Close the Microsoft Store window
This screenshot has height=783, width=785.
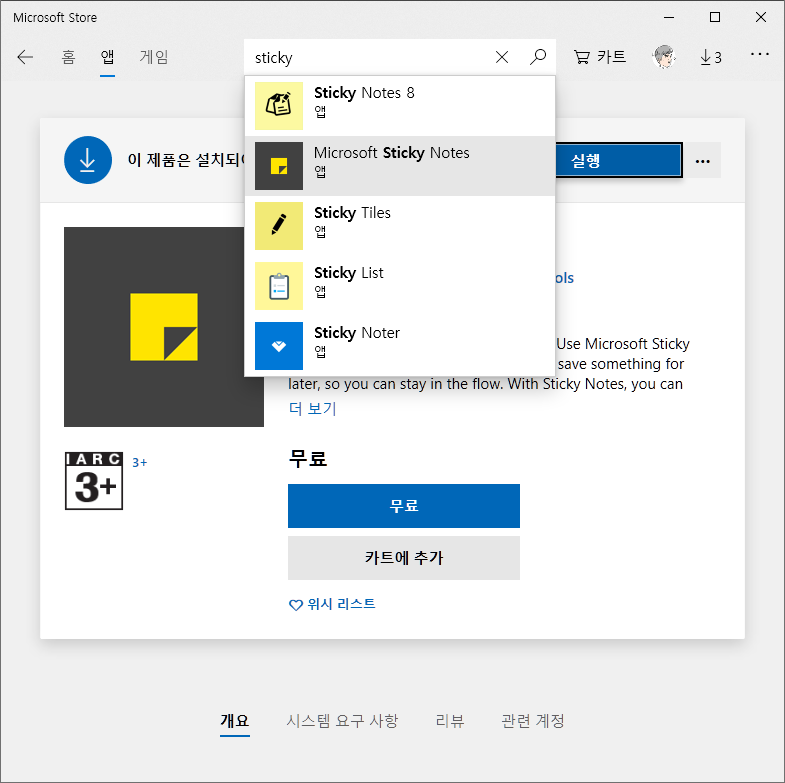point(761,18)
